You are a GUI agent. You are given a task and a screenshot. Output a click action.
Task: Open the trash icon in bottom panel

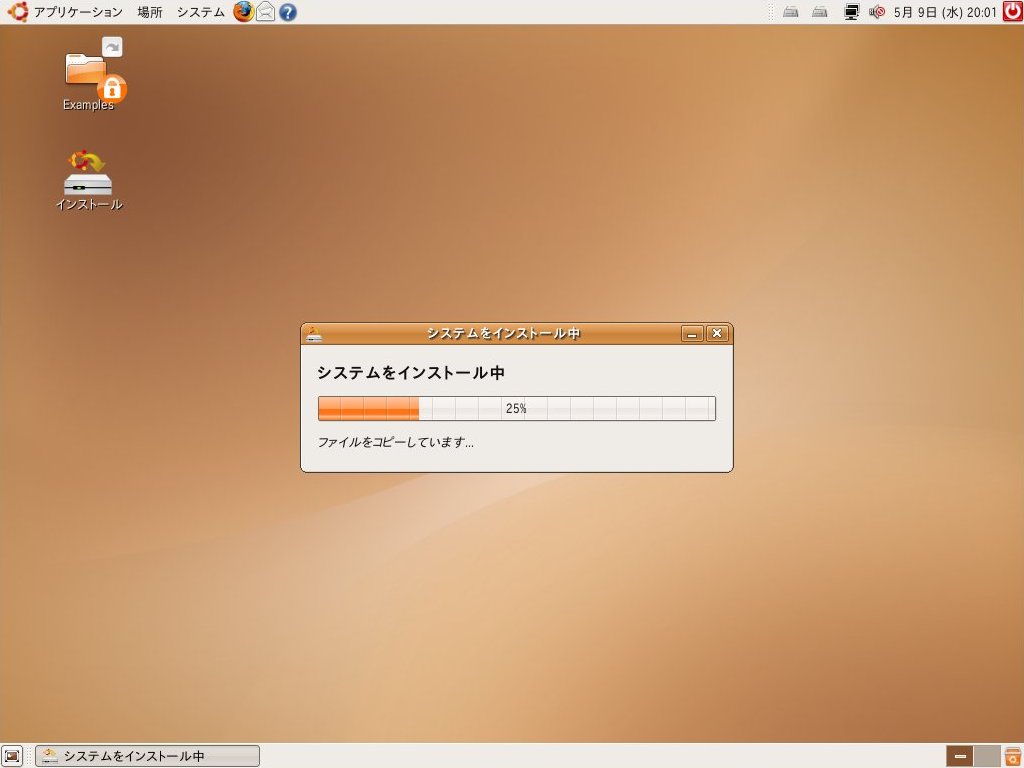tap(1012, 756)
